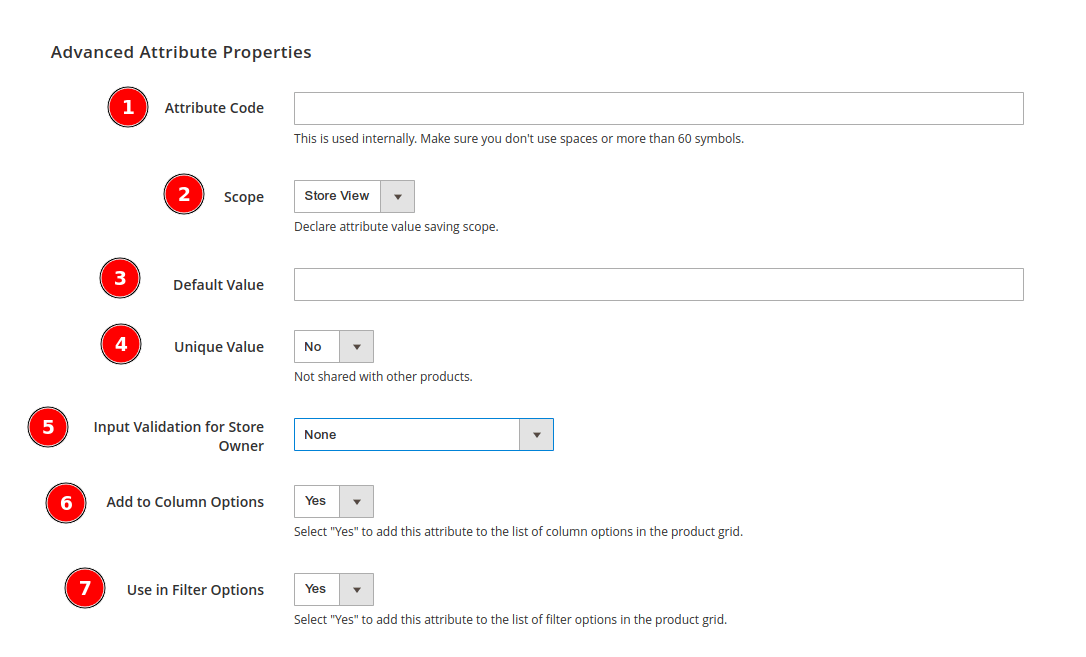Click the hint about column options in product grid

pos(518,532)
